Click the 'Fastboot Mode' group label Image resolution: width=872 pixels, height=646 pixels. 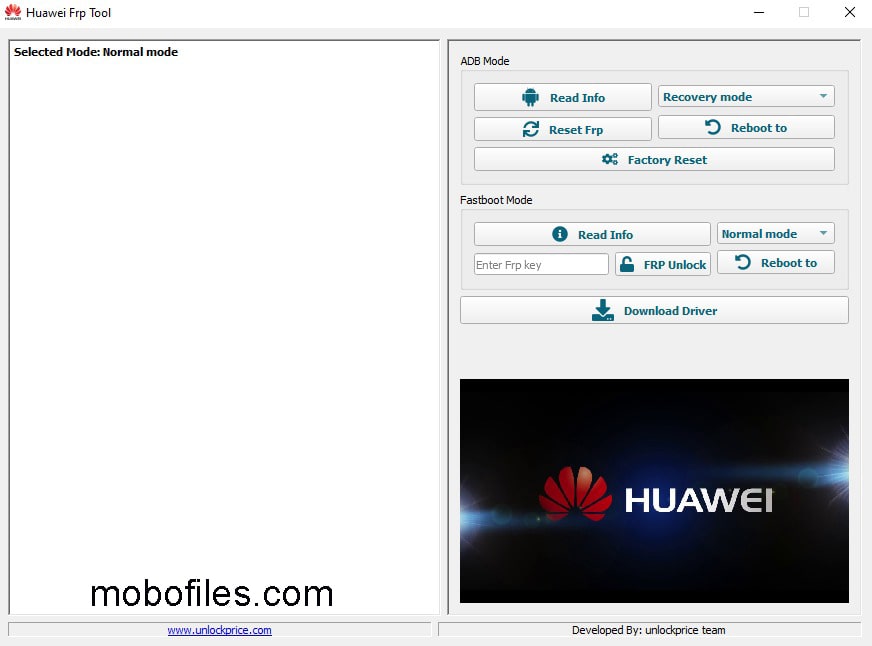(496, 200)
